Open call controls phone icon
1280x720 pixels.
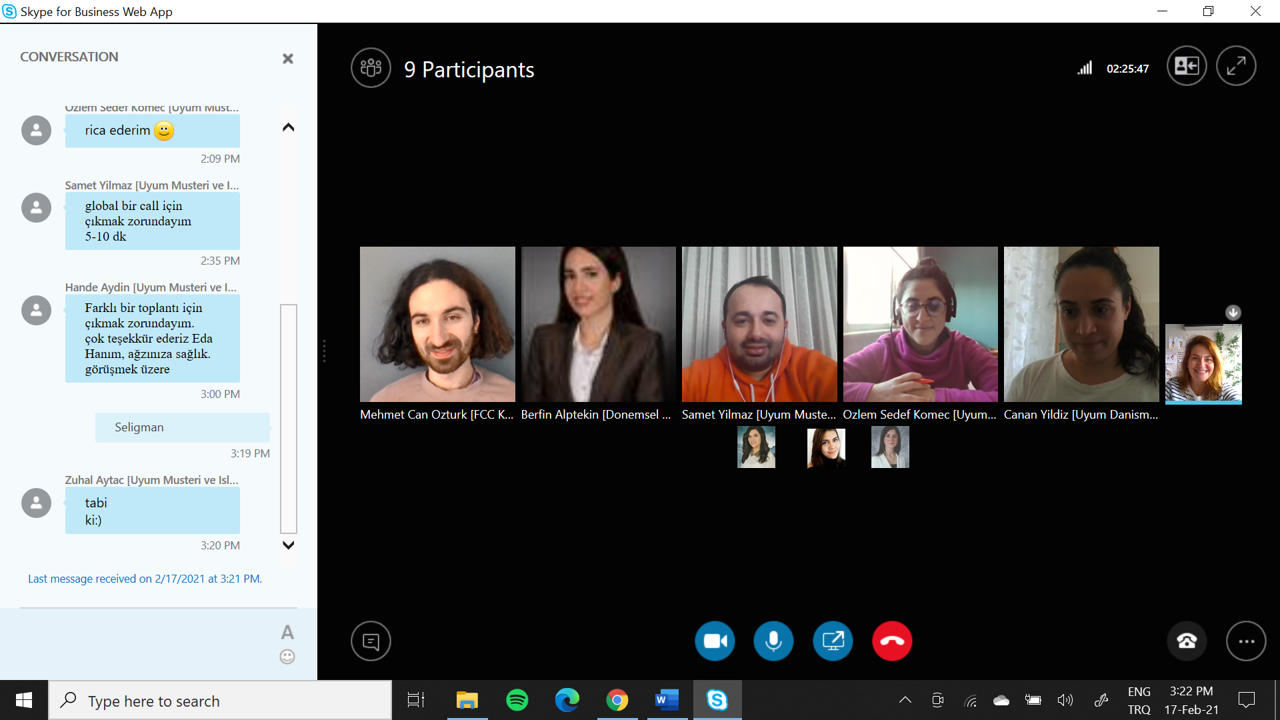tap(1187, 641)
